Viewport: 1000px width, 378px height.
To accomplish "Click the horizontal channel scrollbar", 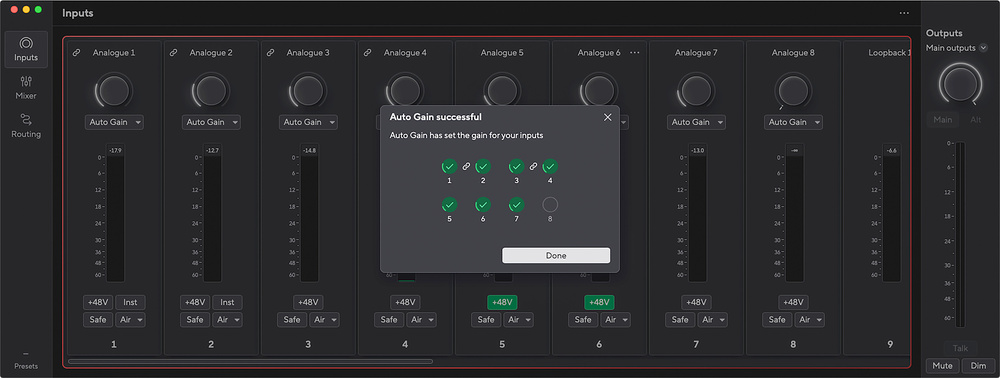I will pos(250,361).
